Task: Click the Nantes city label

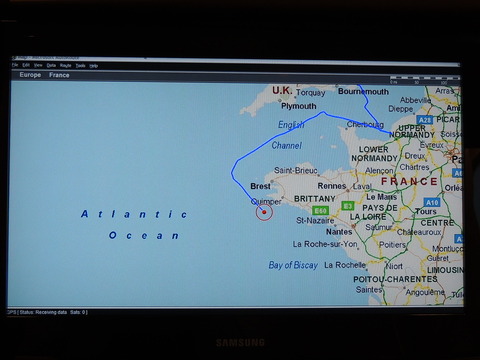Action: tap(339, 232)
